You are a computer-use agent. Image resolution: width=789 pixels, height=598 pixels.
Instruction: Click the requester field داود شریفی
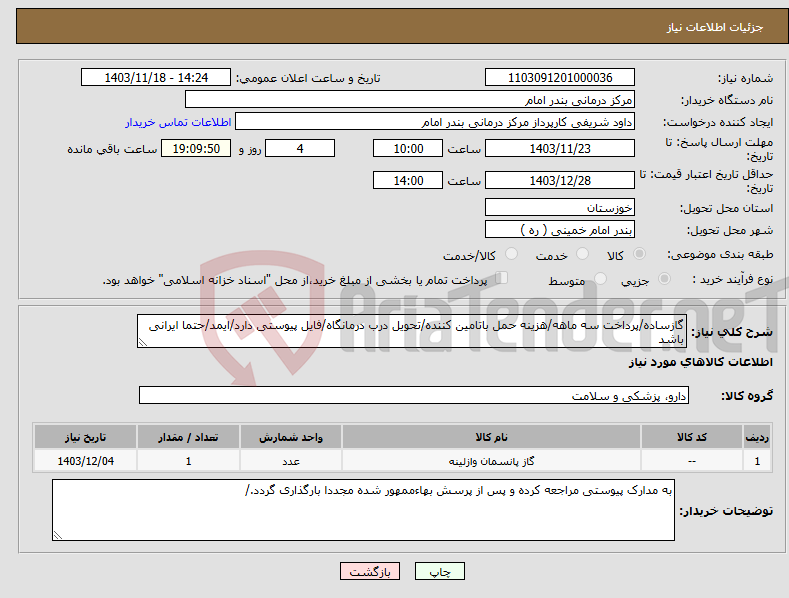point(435,122)
